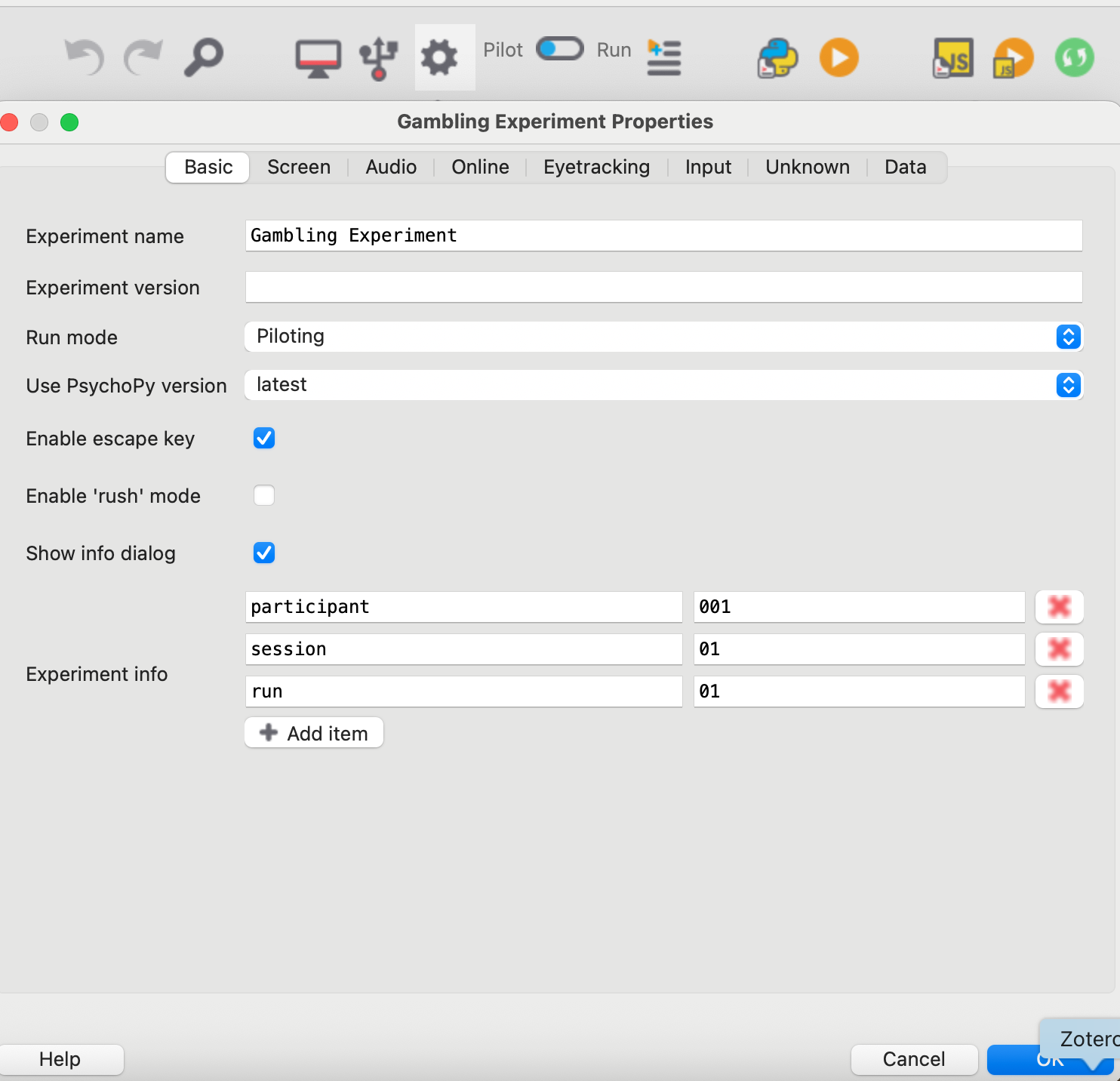The height and width of the screenshot is (1081, 1120).
Task: Run experiment with orange play button
Action: (x=839, y=57)
